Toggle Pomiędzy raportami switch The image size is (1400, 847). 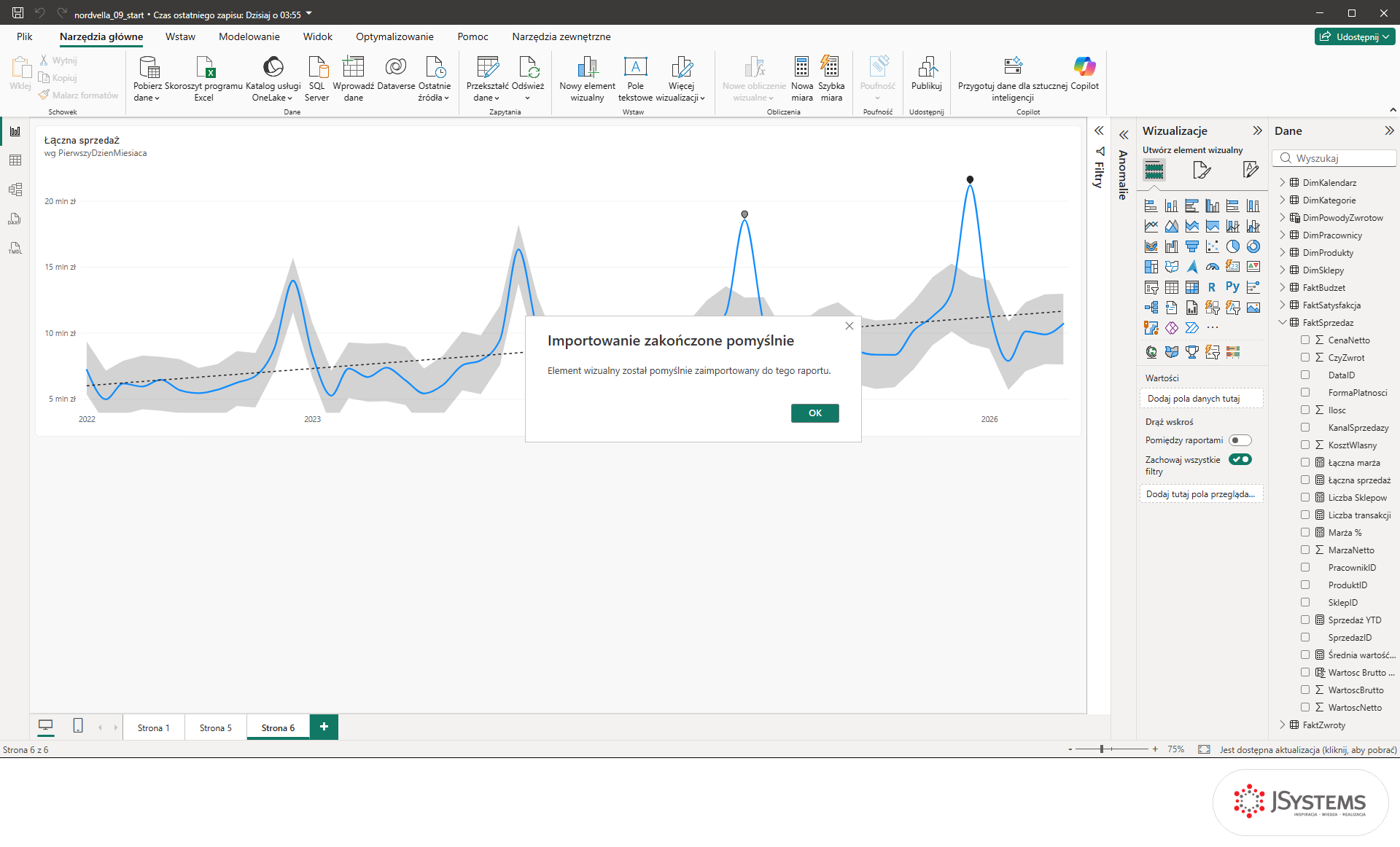[1240, 440]
